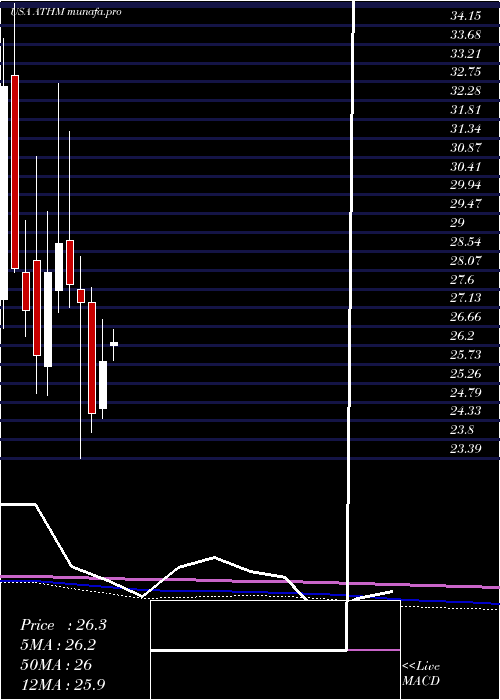The width and height of the screenshot is (500, 700).
Task: Click the 28.07 price axis label
Action: 466,261
